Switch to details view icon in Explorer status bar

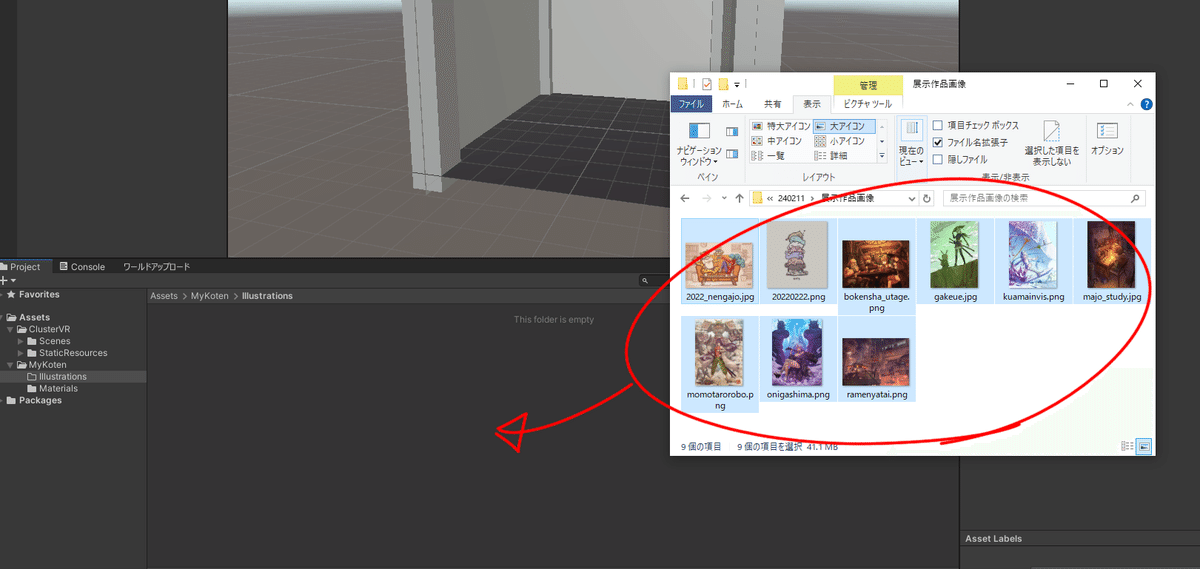click(1127, 446)
